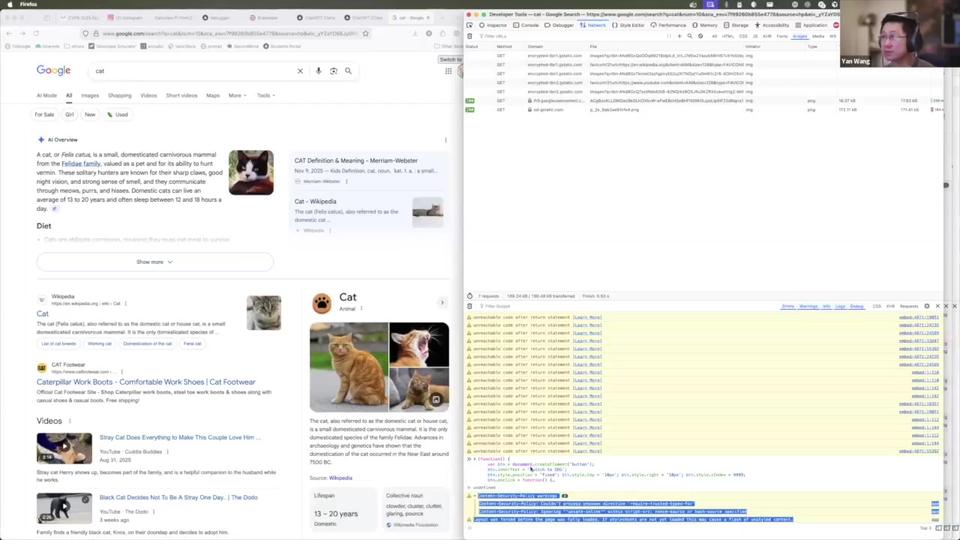Toggle the Warnings filter in the console
This screenshot has width=960, height=540.
click(x=808, y=306)
